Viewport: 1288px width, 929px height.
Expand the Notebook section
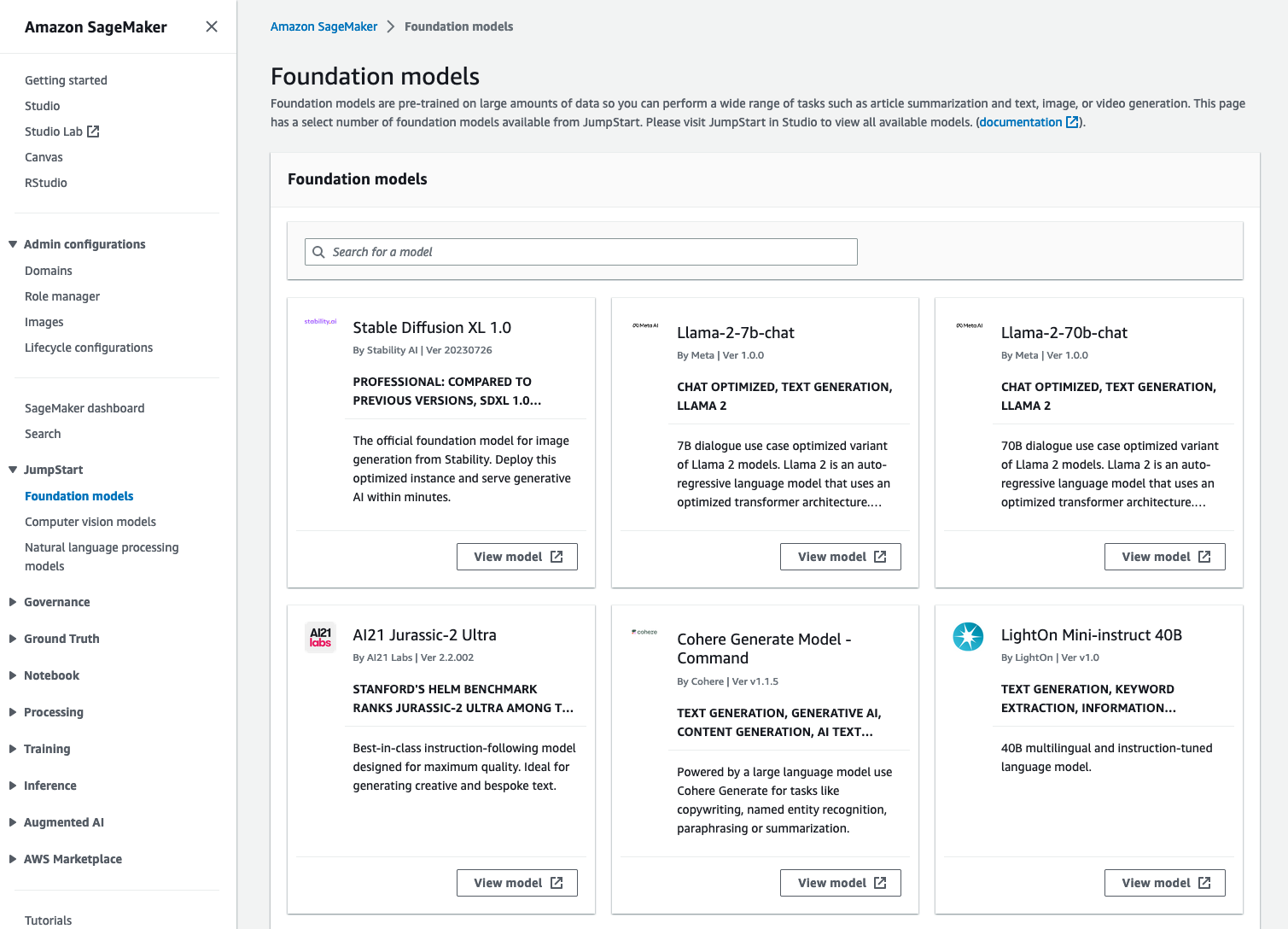(x=13, y=675)
